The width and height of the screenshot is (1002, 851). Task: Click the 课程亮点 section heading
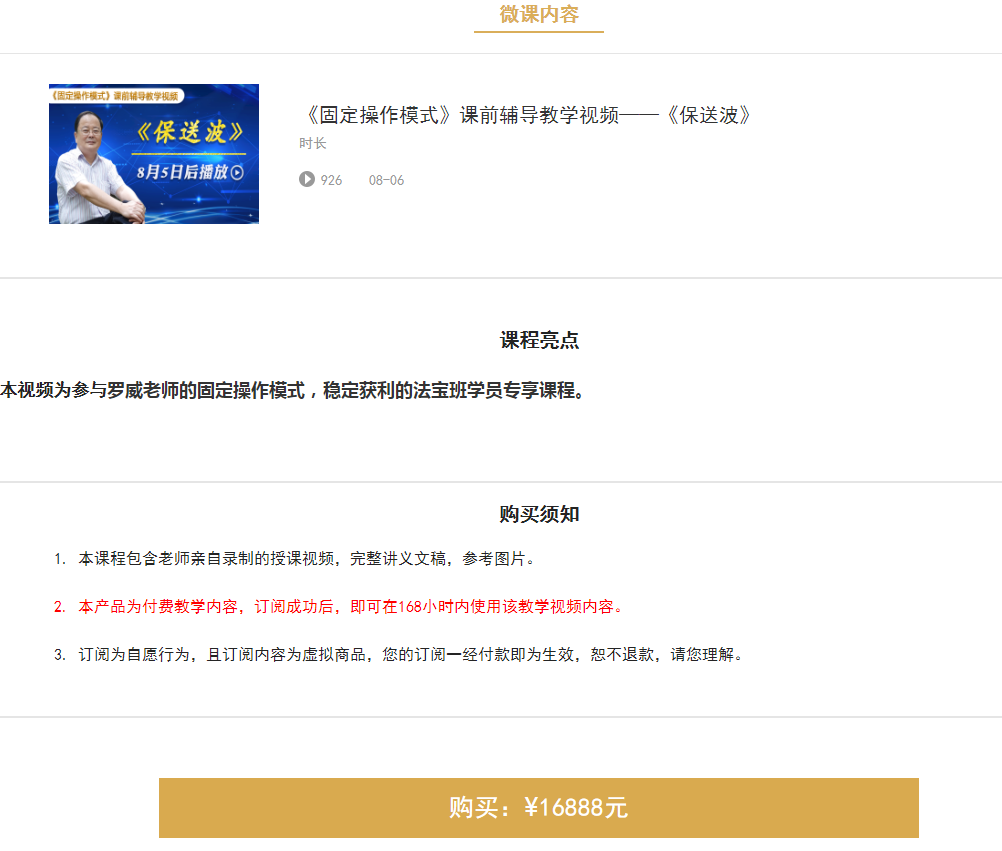point(538,339)
